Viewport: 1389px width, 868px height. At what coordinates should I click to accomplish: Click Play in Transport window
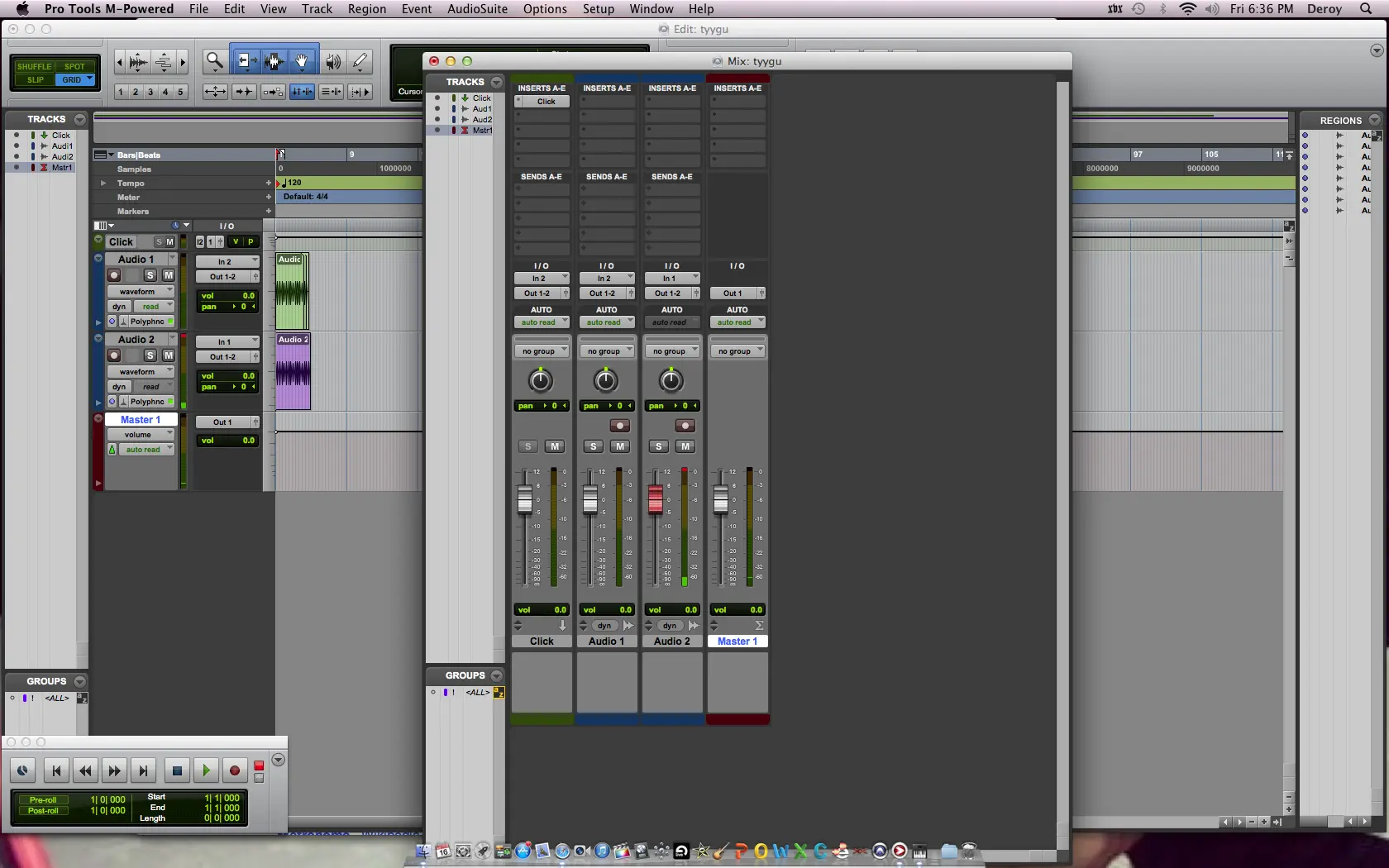click(206, 770)
